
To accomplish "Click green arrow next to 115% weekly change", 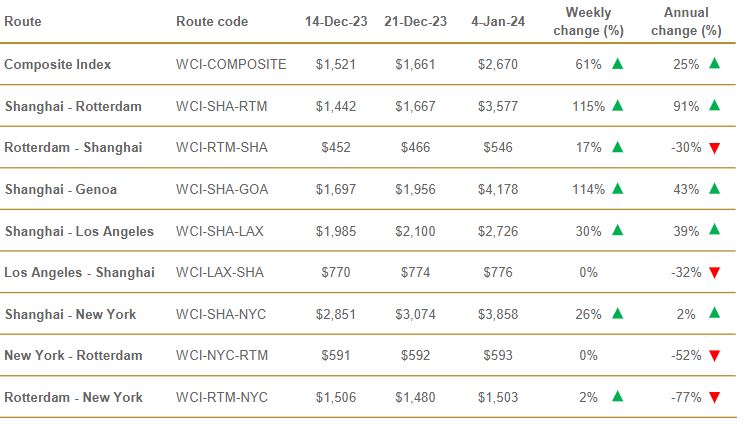I will click(x=617, y=105).
